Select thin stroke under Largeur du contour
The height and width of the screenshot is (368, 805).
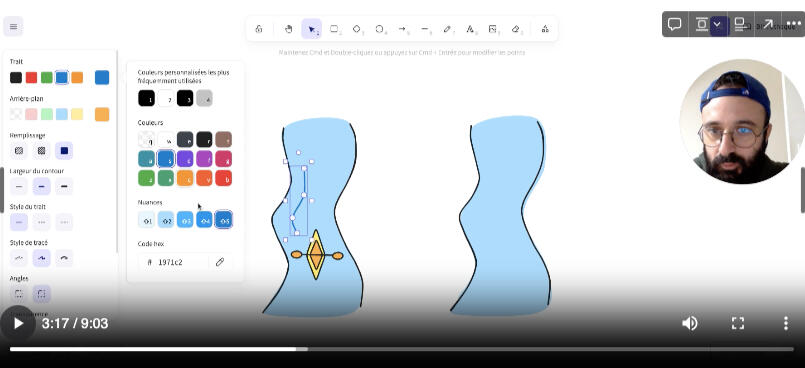[x=19, y=186]
